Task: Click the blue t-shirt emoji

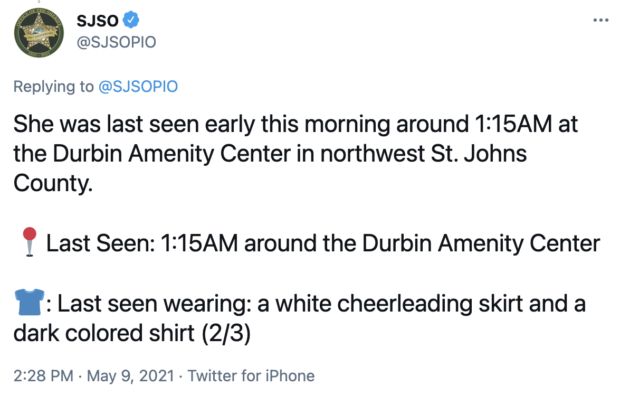Action: pyautogui.click(x=29, y=302)
